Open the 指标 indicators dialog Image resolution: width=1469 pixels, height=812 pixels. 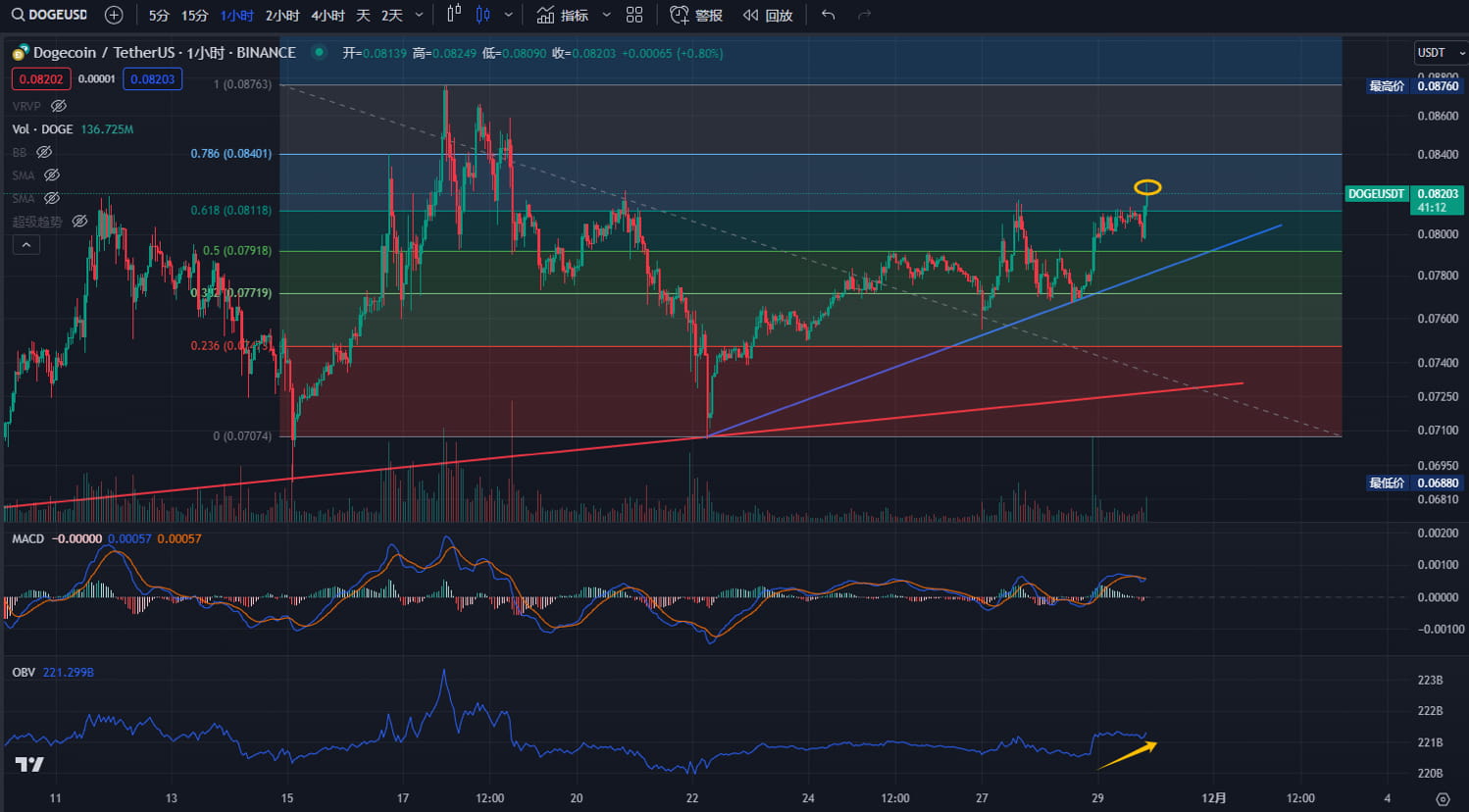pyautogui.click(x=563, y=15)
